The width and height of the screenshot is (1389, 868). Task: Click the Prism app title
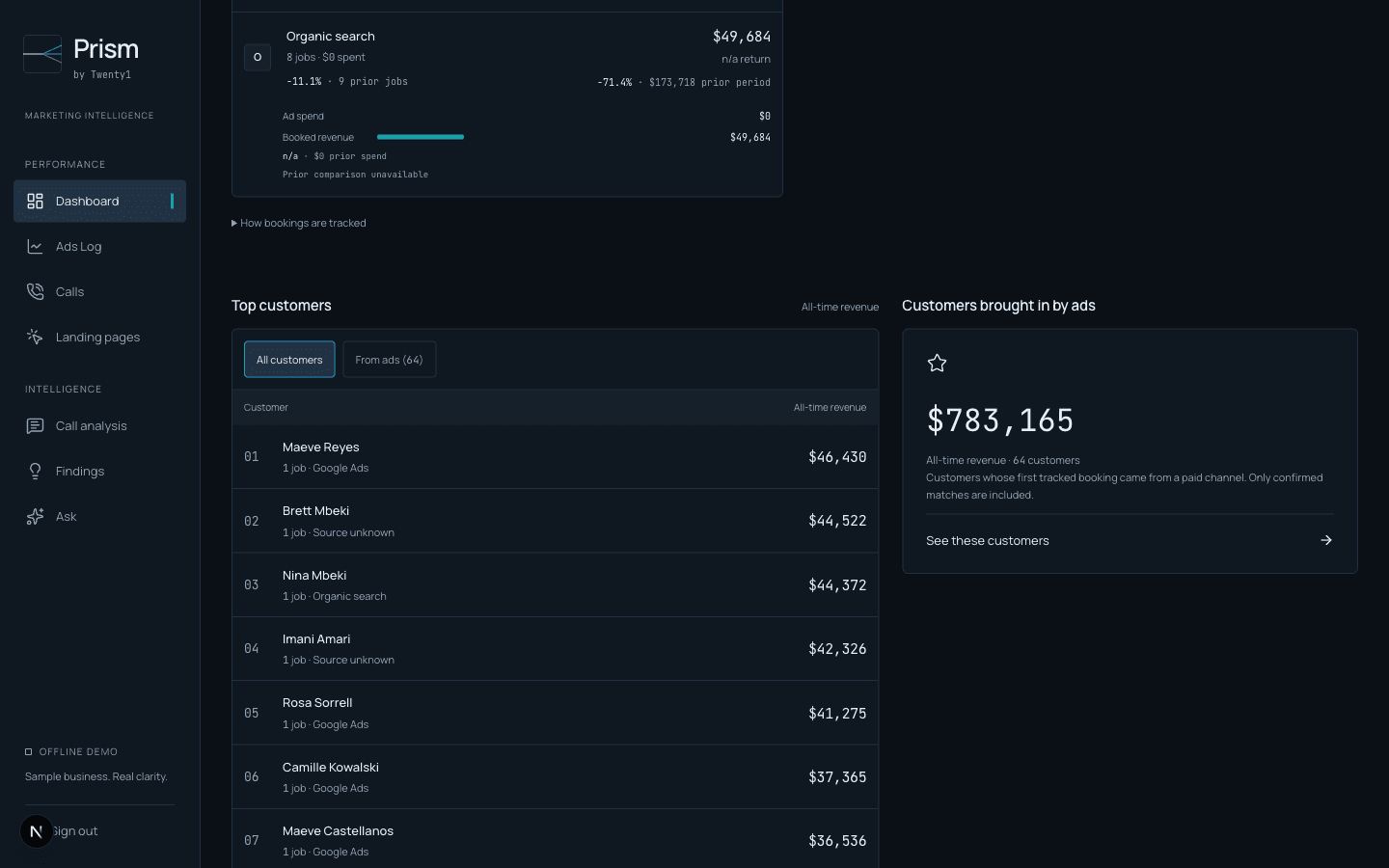click(106, 49)
